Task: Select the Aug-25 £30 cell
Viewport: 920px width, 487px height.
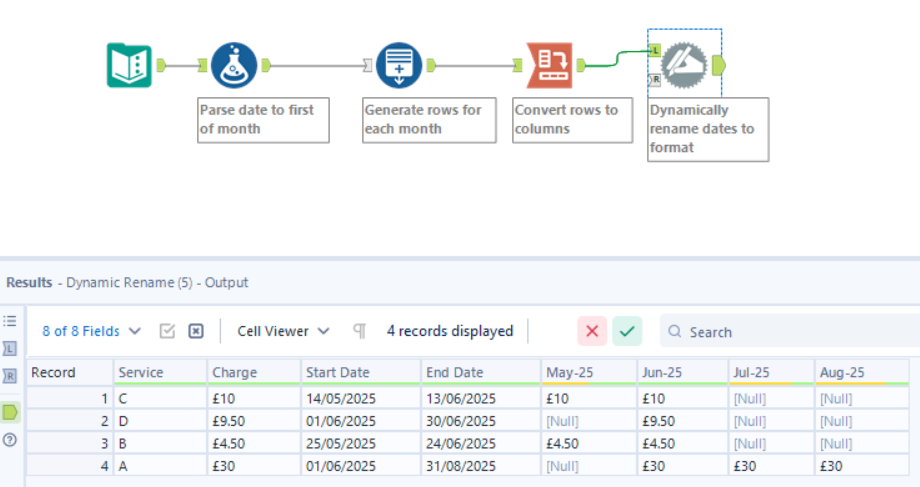Action: point(862,466)
